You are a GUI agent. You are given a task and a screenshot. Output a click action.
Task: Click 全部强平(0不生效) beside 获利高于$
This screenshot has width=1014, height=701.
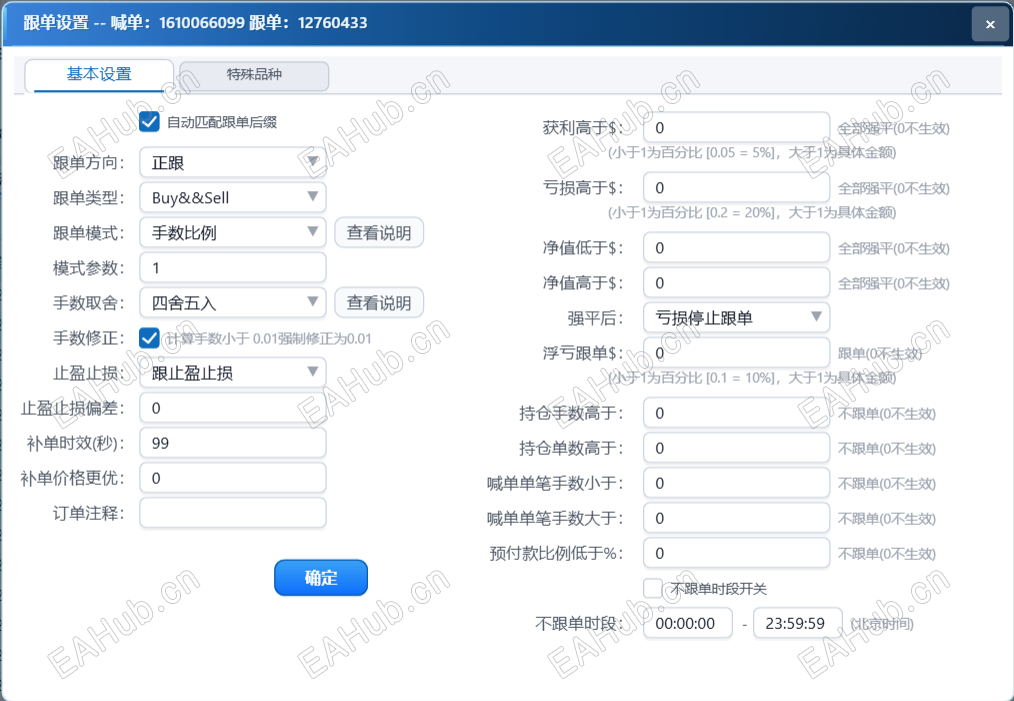(894, 129)
